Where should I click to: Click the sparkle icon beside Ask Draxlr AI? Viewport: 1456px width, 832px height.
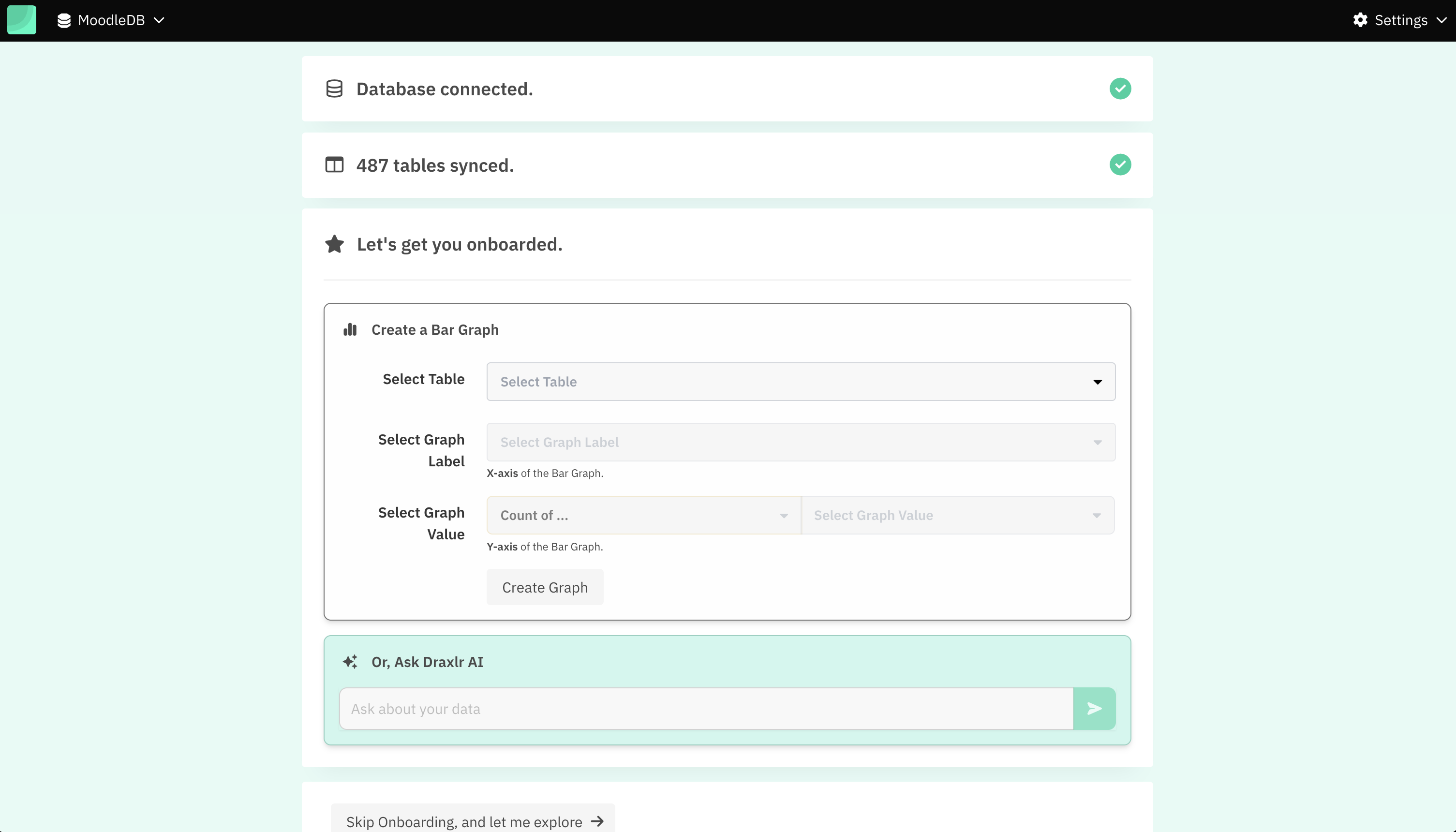pos(350,662)
